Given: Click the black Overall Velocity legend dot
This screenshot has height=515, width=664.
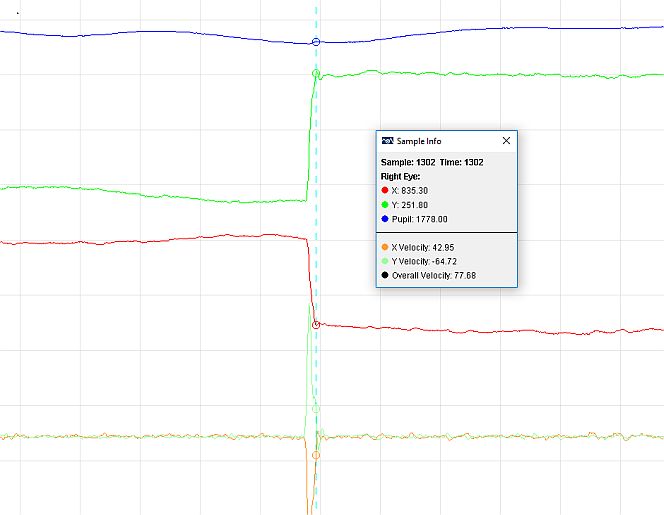Looking at the screenshot, I should (x=385, y=275).
